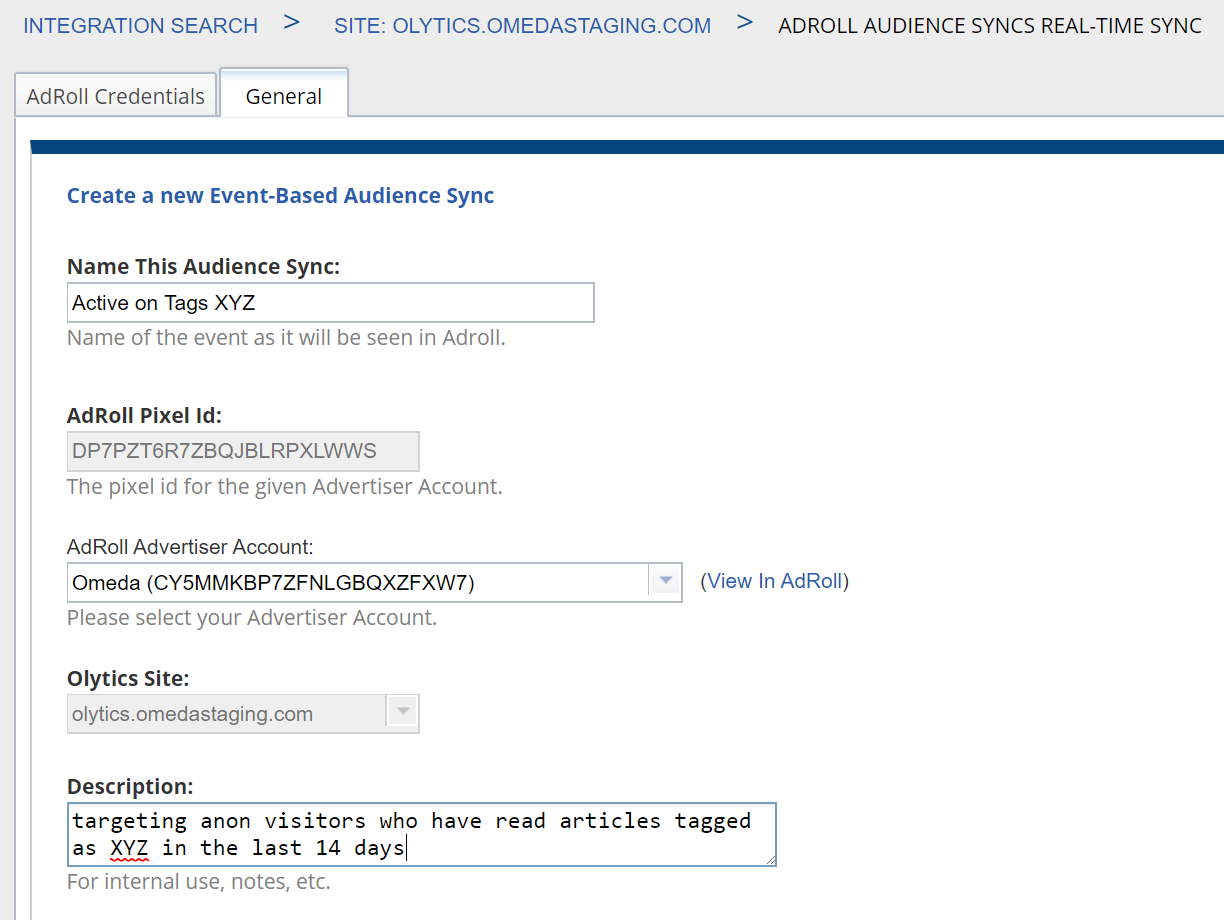Click the Advertiser Account dropdown arrow
Image resolution: width=1224 pixels, height=920 pixels.
tap(665, 582)
